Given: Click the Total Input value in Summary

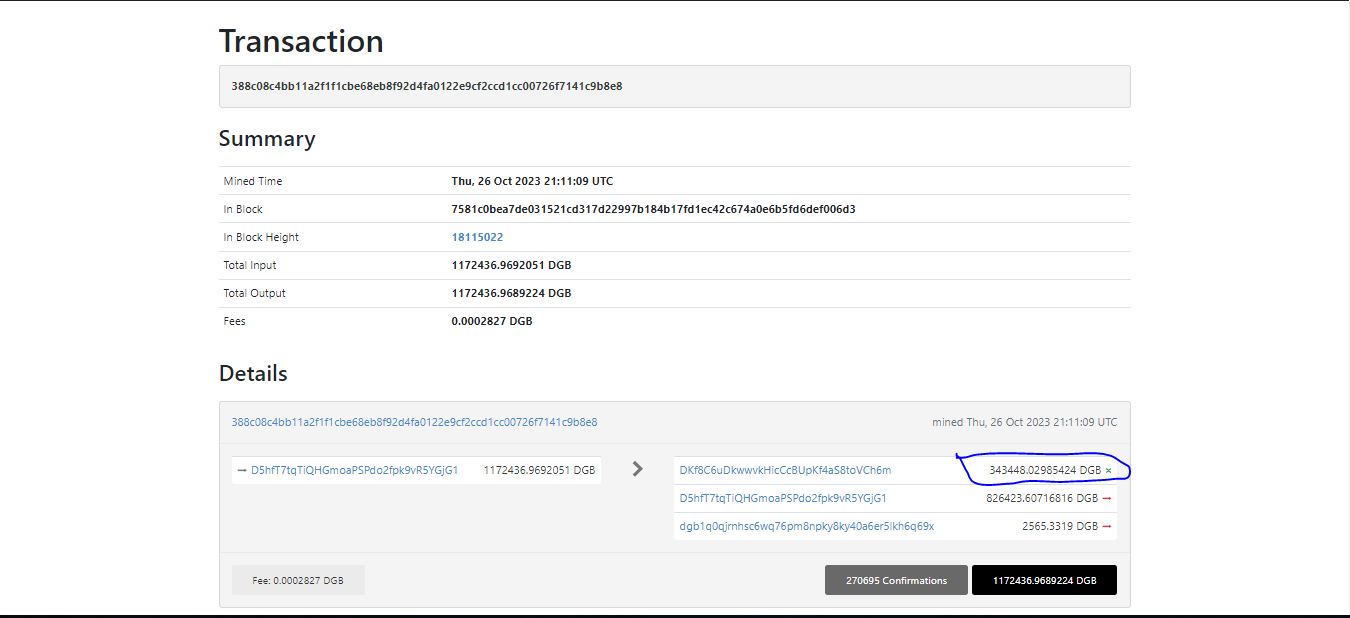Looking at the screenshot, I should (x=511, y=265).
